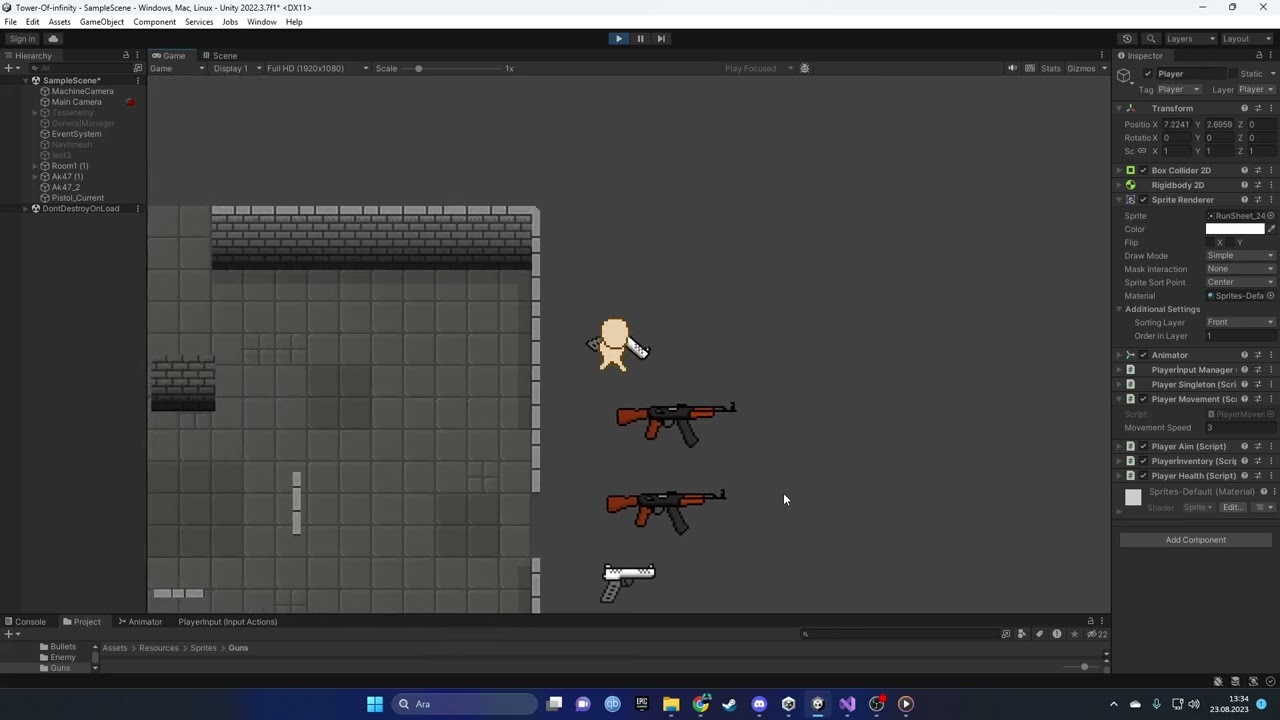
Task: Click the Step frame button
Action: pyautogui.click(x=661, y=38)
